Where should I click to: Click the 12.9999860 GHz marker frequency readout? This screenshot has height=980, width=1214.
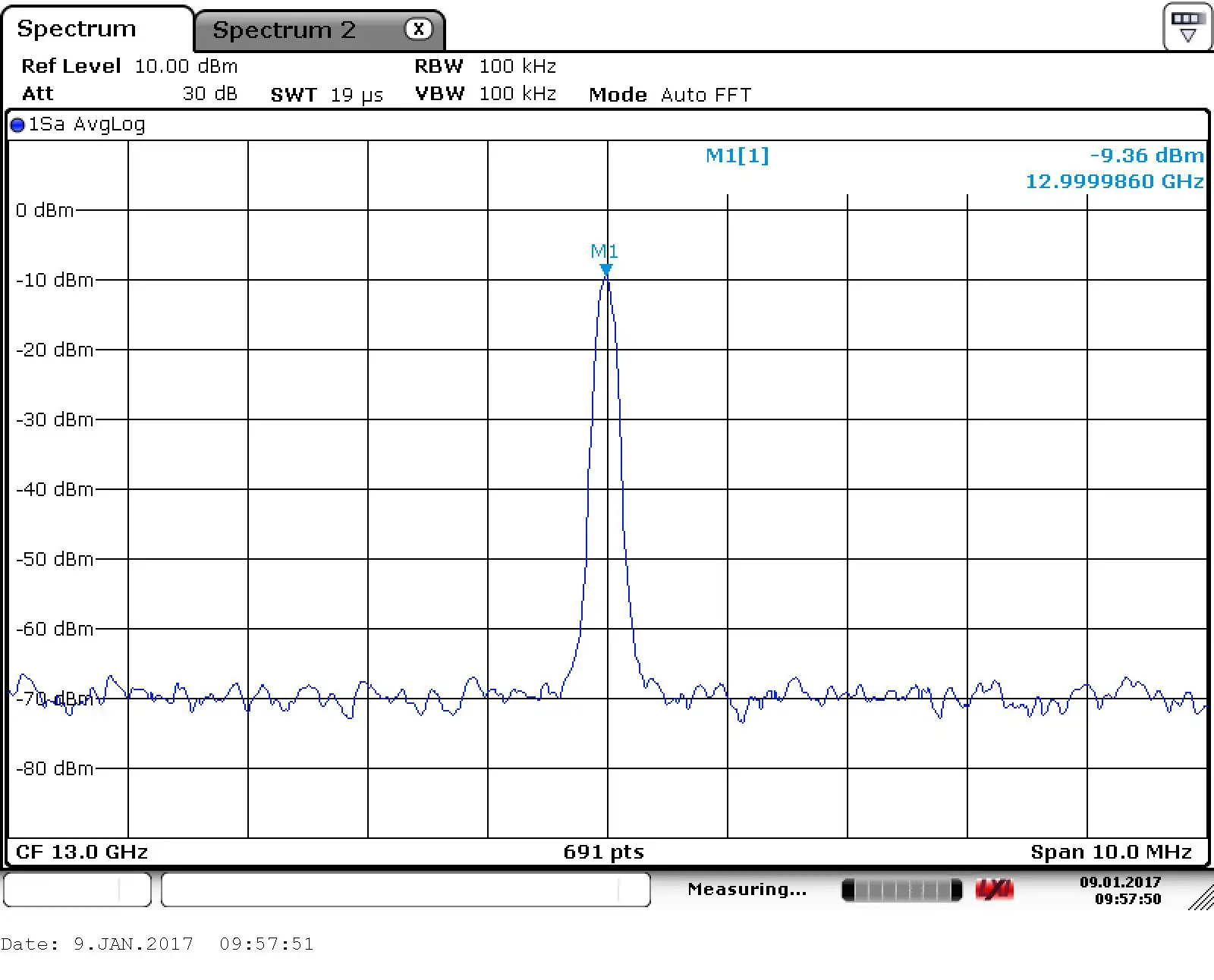[x=1115, y=181]
